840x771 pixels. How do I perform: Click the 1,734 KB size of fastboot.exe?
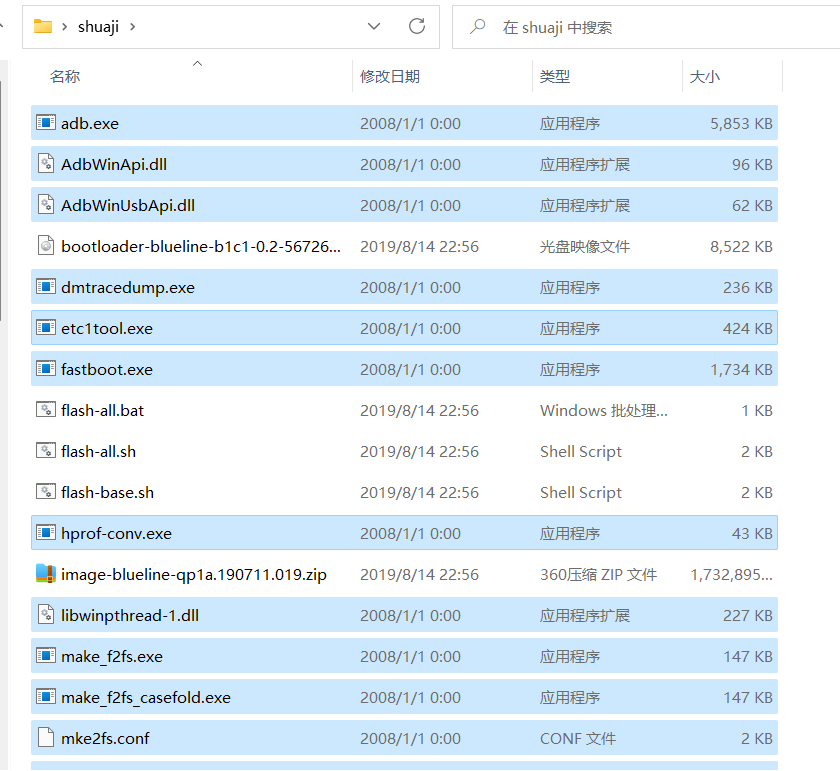coord(741,370)
